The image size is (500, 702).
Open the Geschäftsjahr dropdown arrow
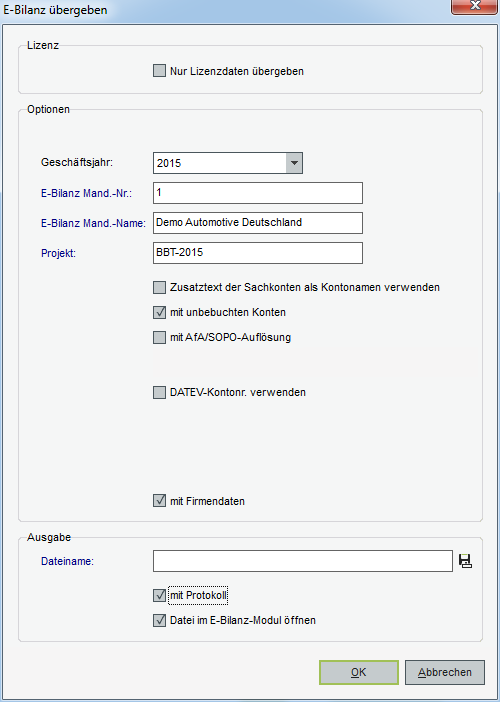click(294, 163)
